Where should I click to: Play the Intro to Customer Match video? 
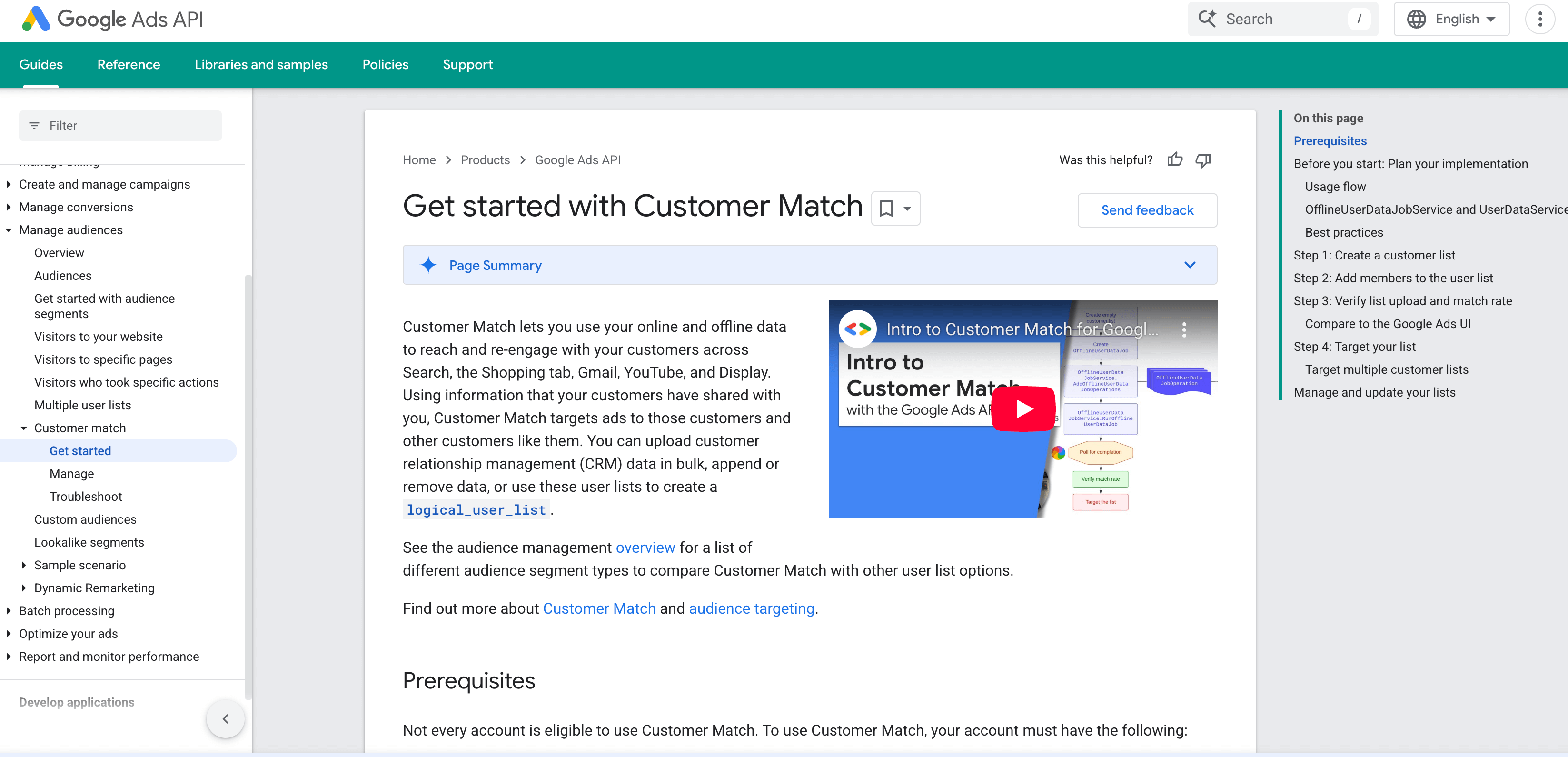(1023, 408)
